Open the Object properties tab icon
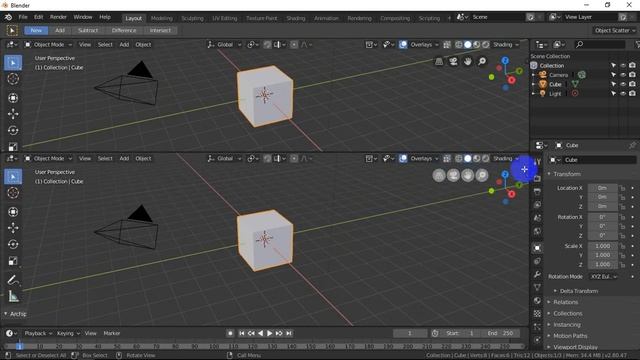 (x=538, y=248)
